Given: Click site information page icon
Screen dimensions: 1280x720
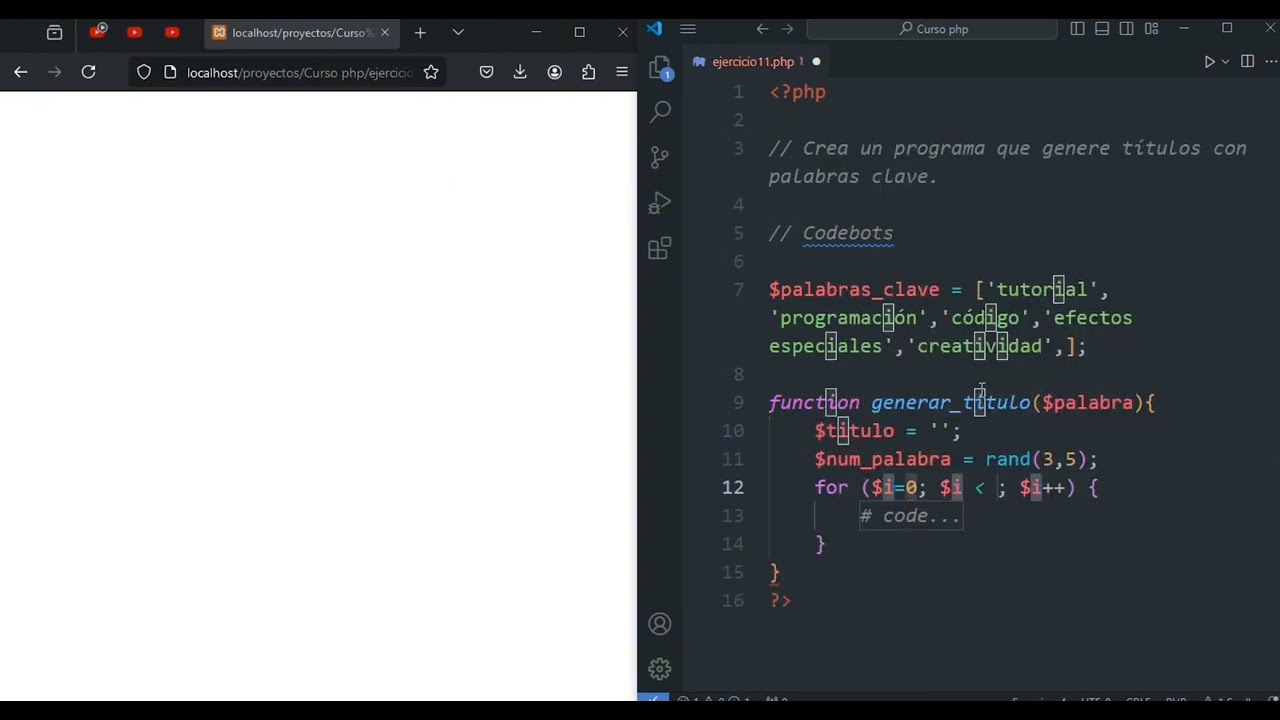Looking at the screenshot, I should [x=169, y=72].
